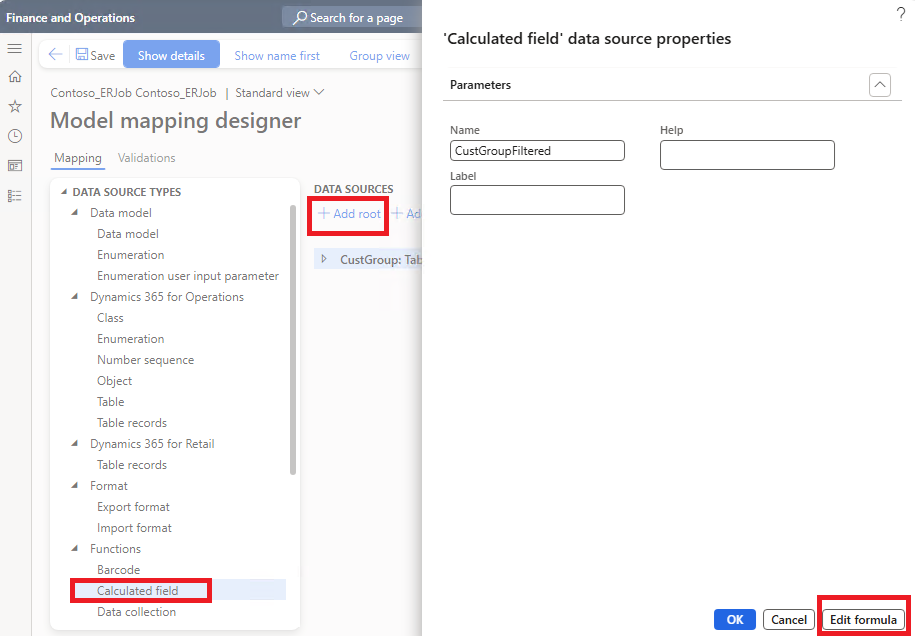
Task: Open Recent clock icon in sidebar
Action: click(15, 136)
